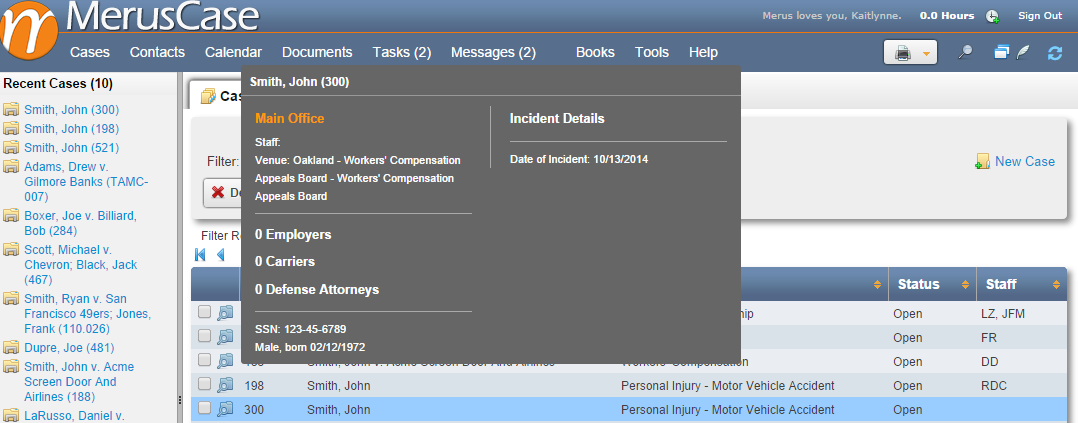Open Boxer, Joe v. Billiard, Bob case
1078x423 pixels.
point(80,223)
